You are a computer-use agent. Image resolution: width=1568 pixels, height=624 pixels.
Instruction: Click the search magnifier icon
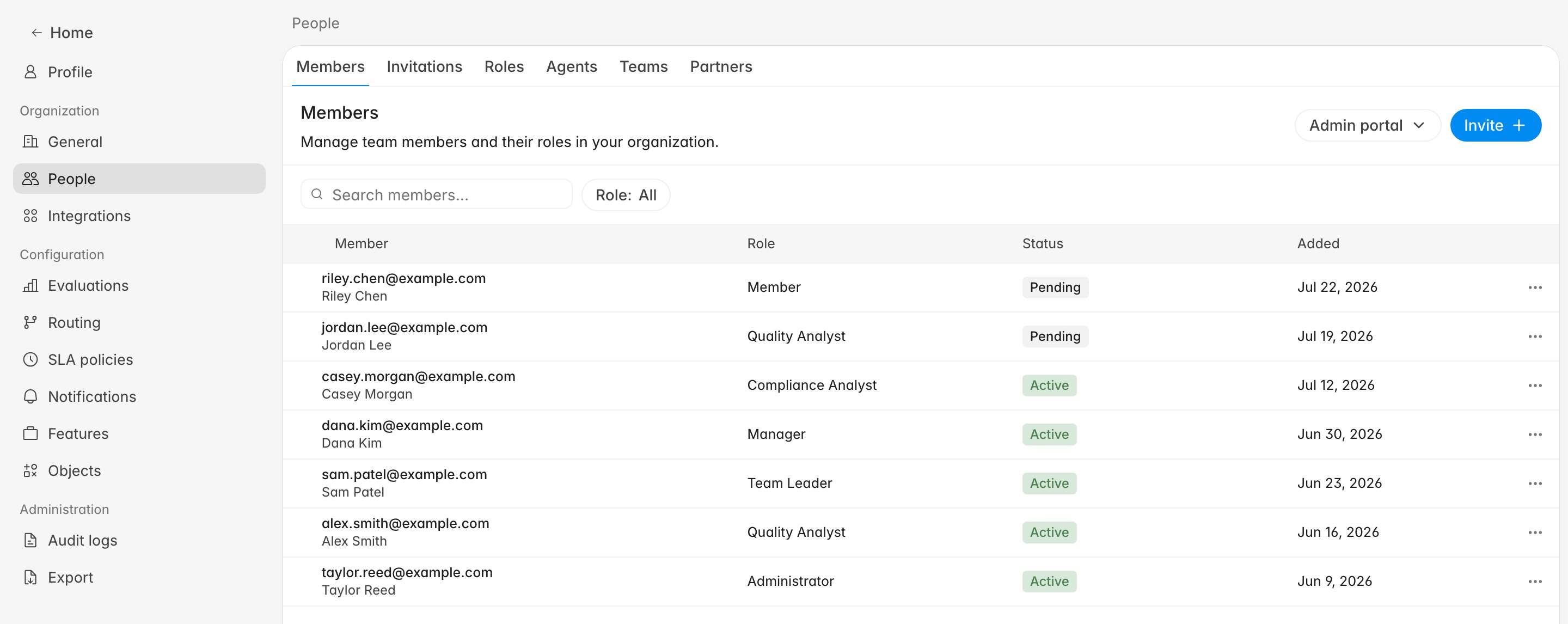316,194
